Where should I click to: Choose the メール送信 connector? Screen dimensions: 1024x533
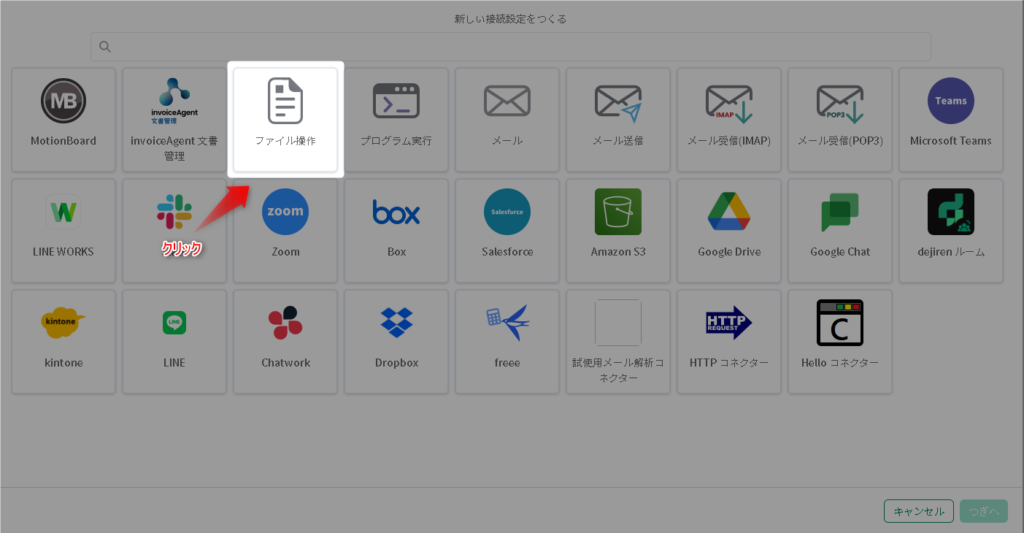[x=618, y=120]
